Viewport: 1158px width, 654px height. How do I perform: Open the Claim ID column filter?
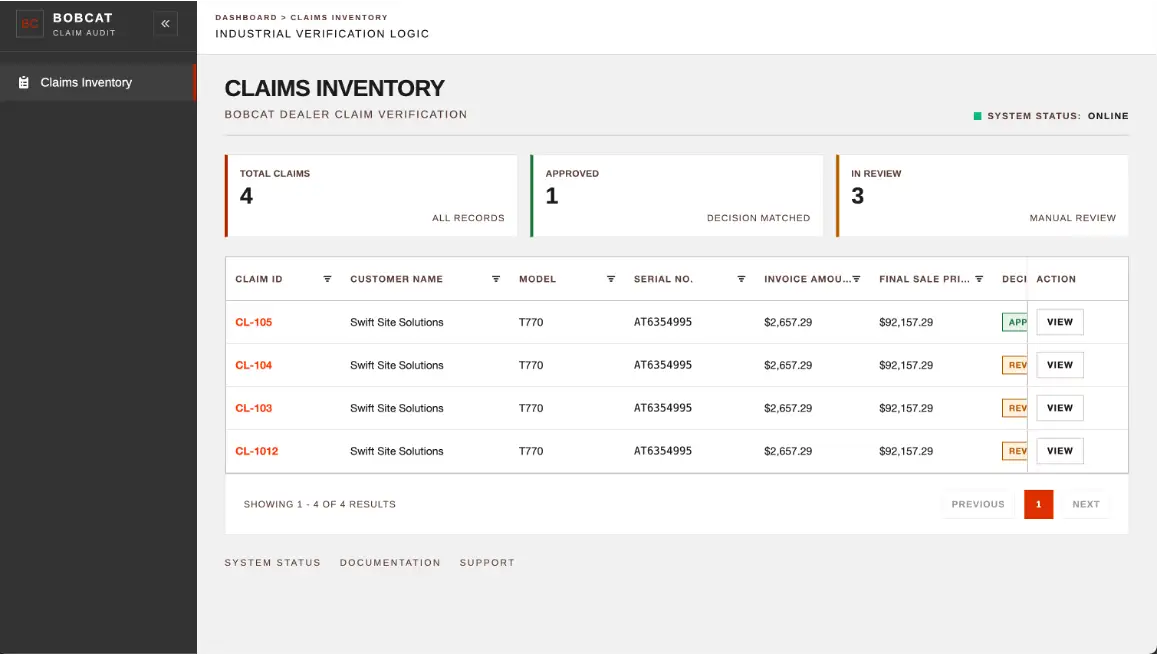click(x=327, y=279)
